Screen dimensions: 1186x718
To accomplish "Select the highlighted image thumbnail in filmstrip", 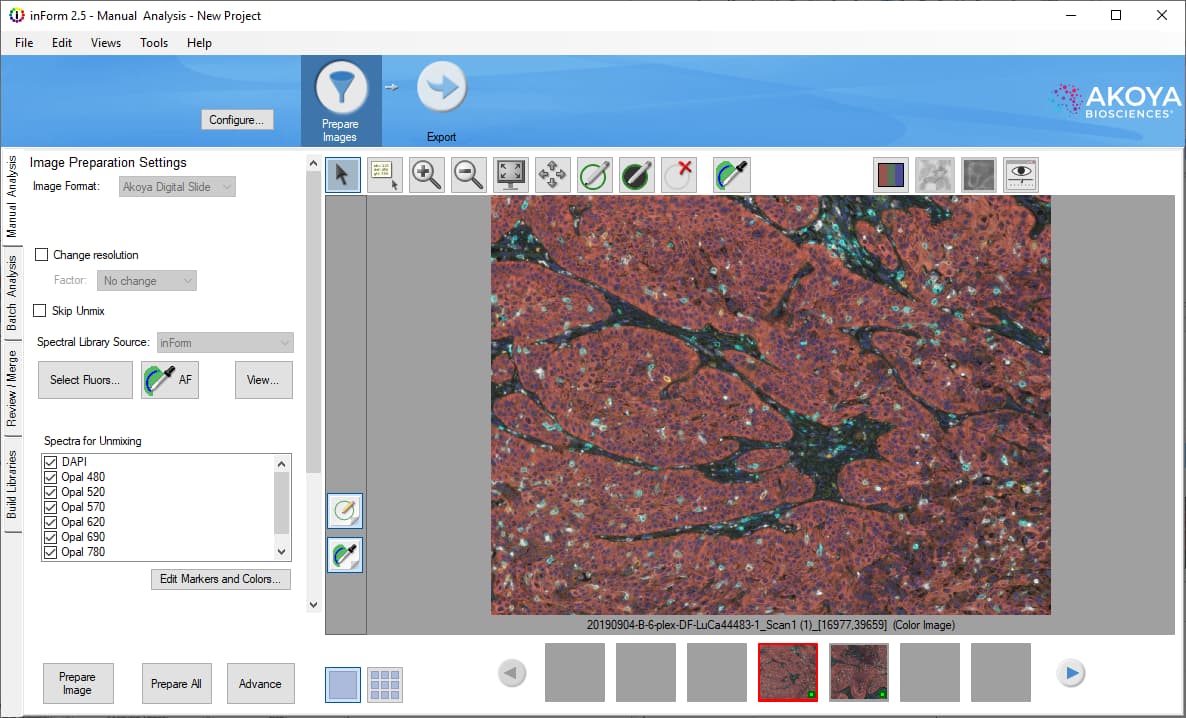I will (787, 672).
